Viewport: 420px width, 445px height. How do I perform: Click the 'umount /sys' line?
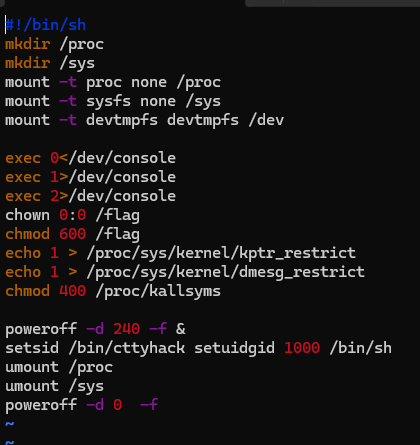click(x=55, y=386)
